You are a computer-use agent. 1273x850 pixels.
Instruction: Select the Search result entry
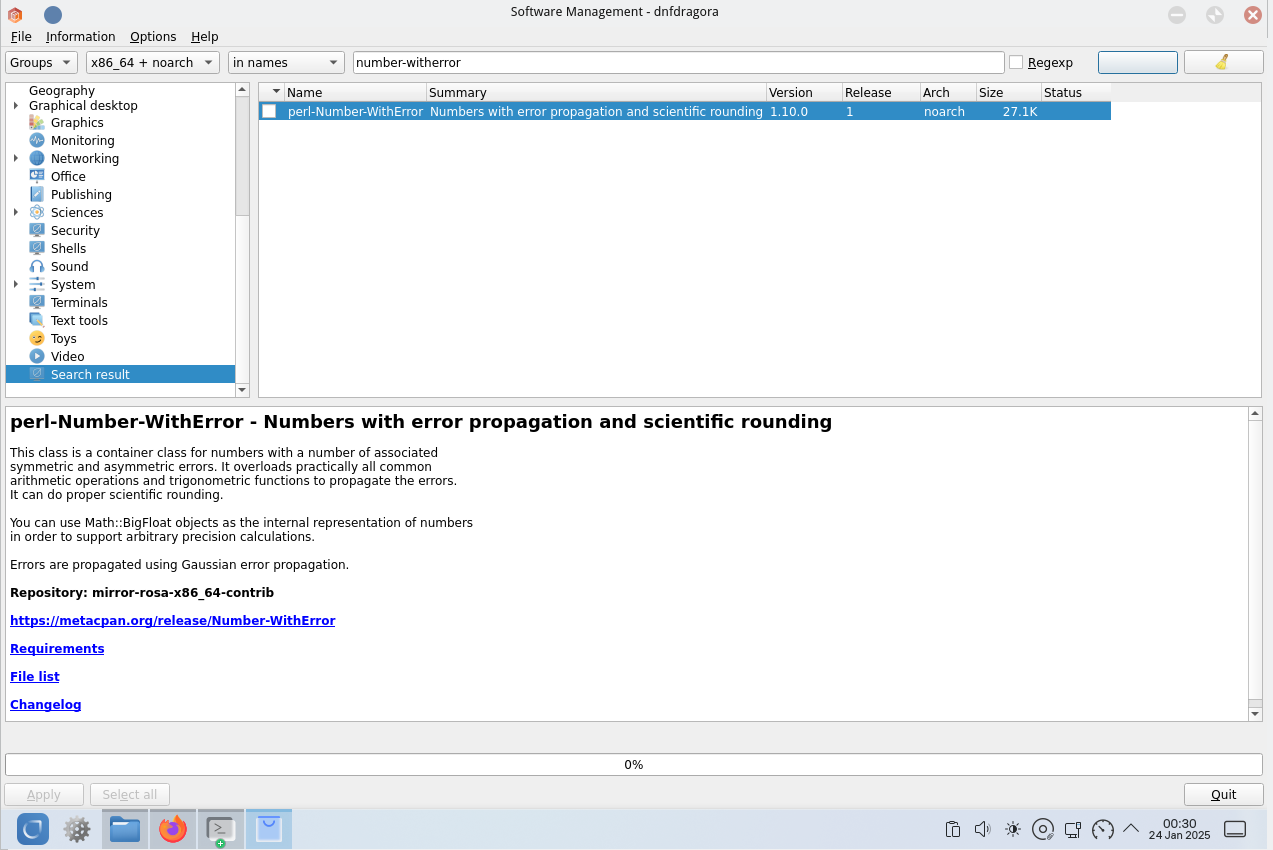pyautogui.click(x=120, y=374)
